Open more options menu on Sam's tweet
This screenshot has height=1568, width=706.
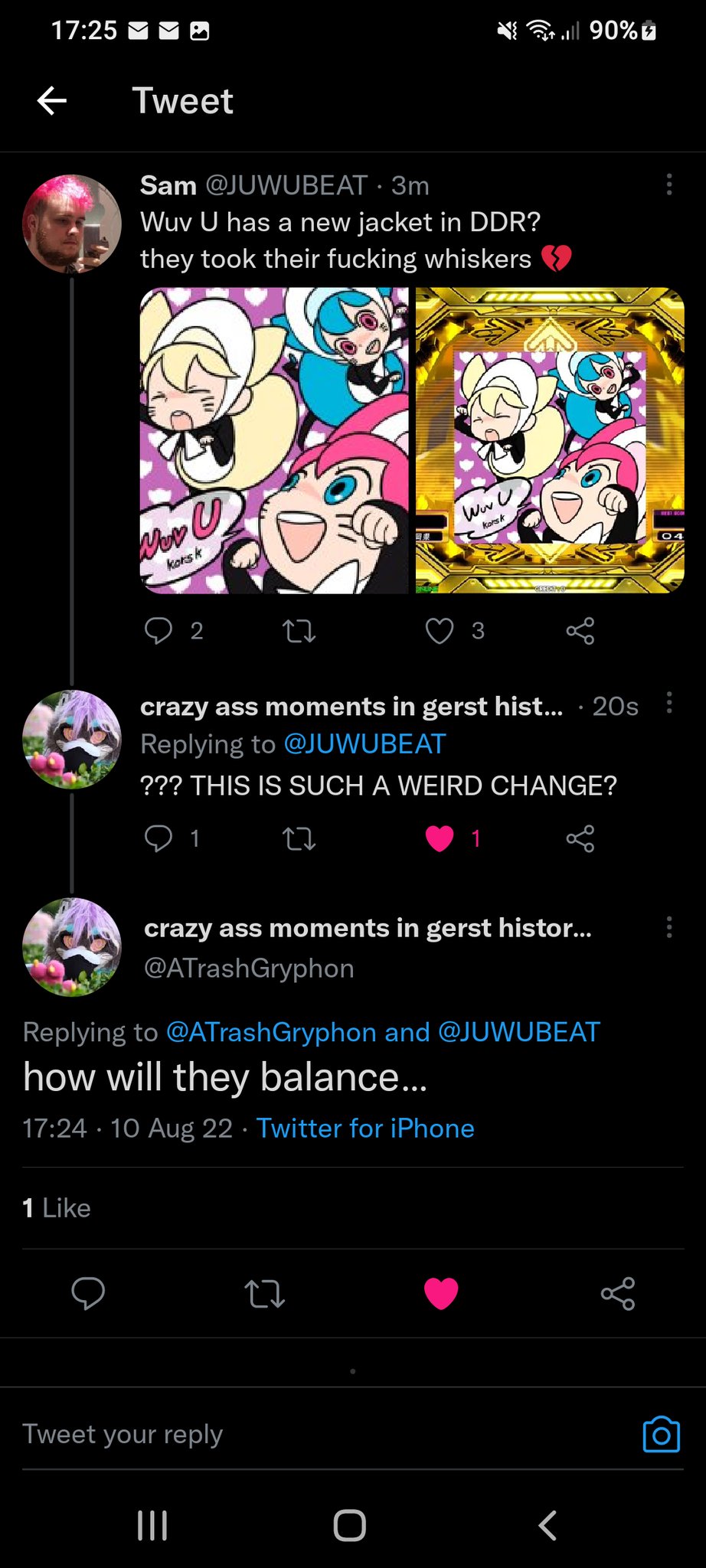click(668, 185)
